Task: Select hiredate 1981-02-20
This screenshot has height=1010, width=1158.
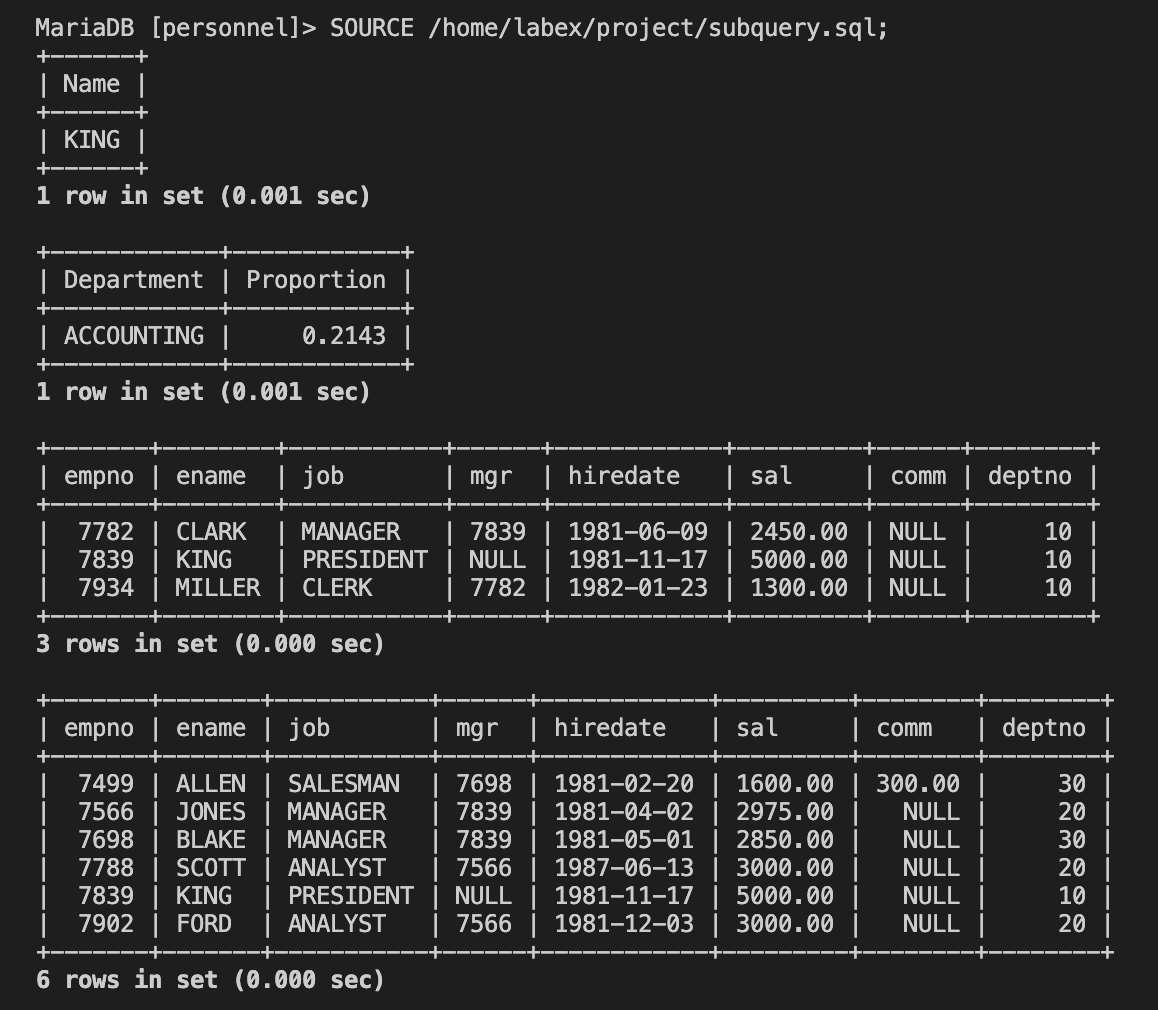Action: pos(624,784)
